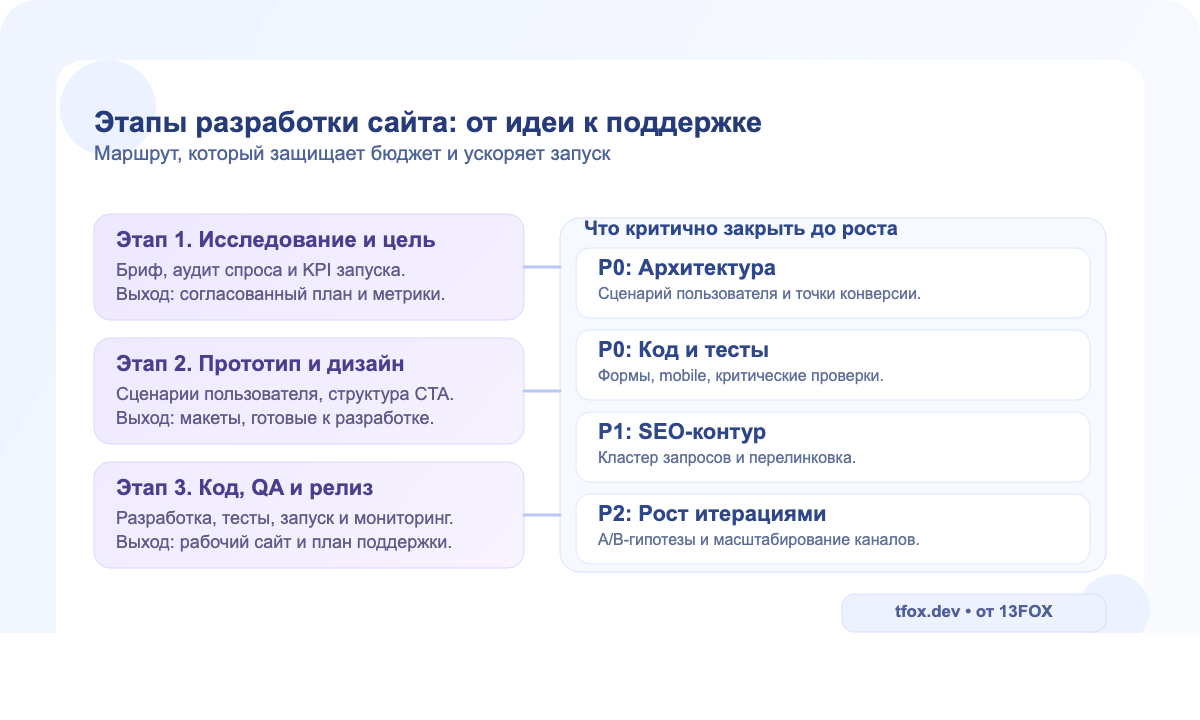Select the Маршрут, который защищает бюджет subtitle
1200x720 pixels.
pyautogui.click(x=352, y=154)
